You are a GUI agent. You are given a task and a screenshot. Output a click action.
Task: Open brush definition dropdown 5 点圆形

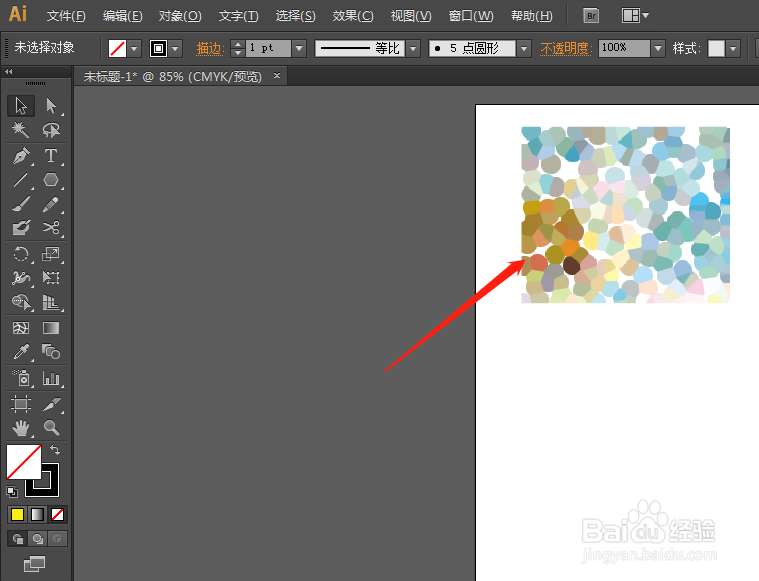click(x=524, y=48)
